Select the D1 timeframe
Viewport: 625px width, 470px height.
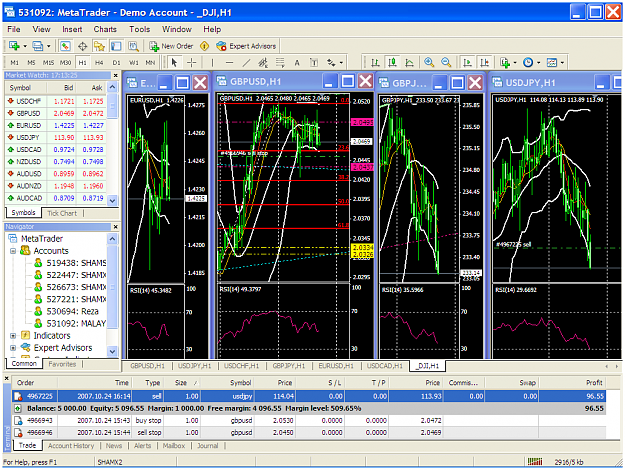[x=116, y=63]
